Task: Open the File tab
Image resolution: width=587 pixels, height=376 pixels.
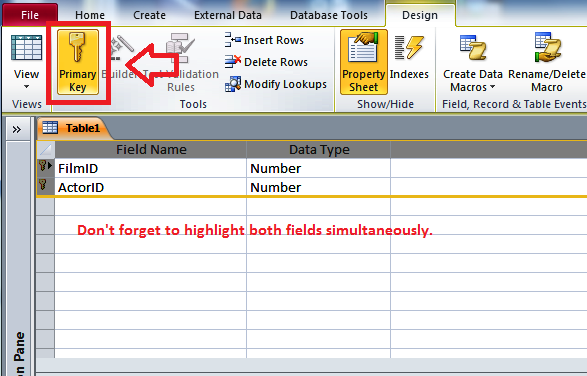Action: (x=30, y=15)
